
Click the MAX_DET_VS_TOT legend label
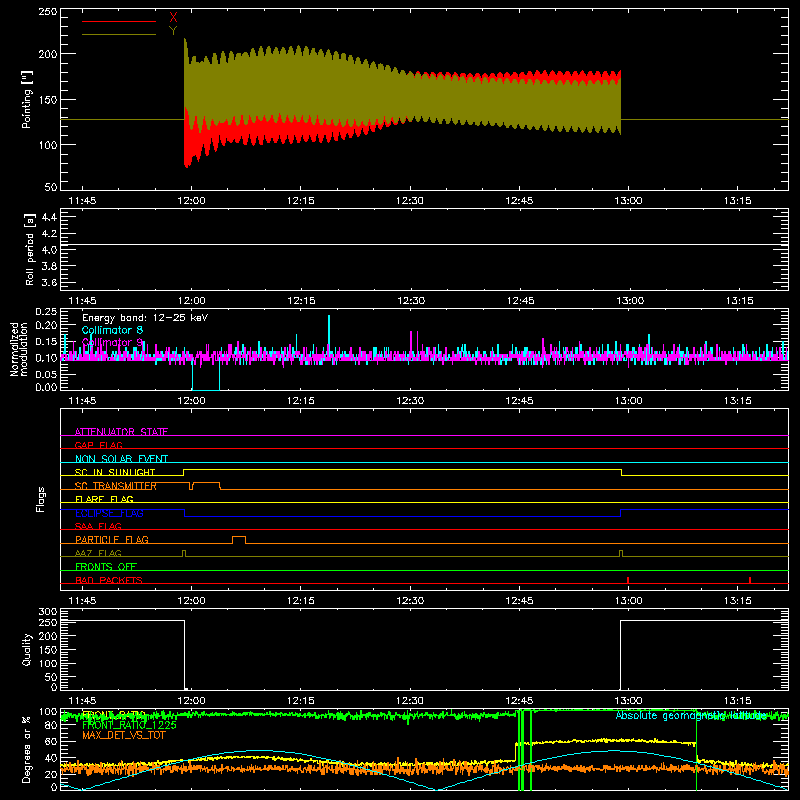tap(124, 735)
